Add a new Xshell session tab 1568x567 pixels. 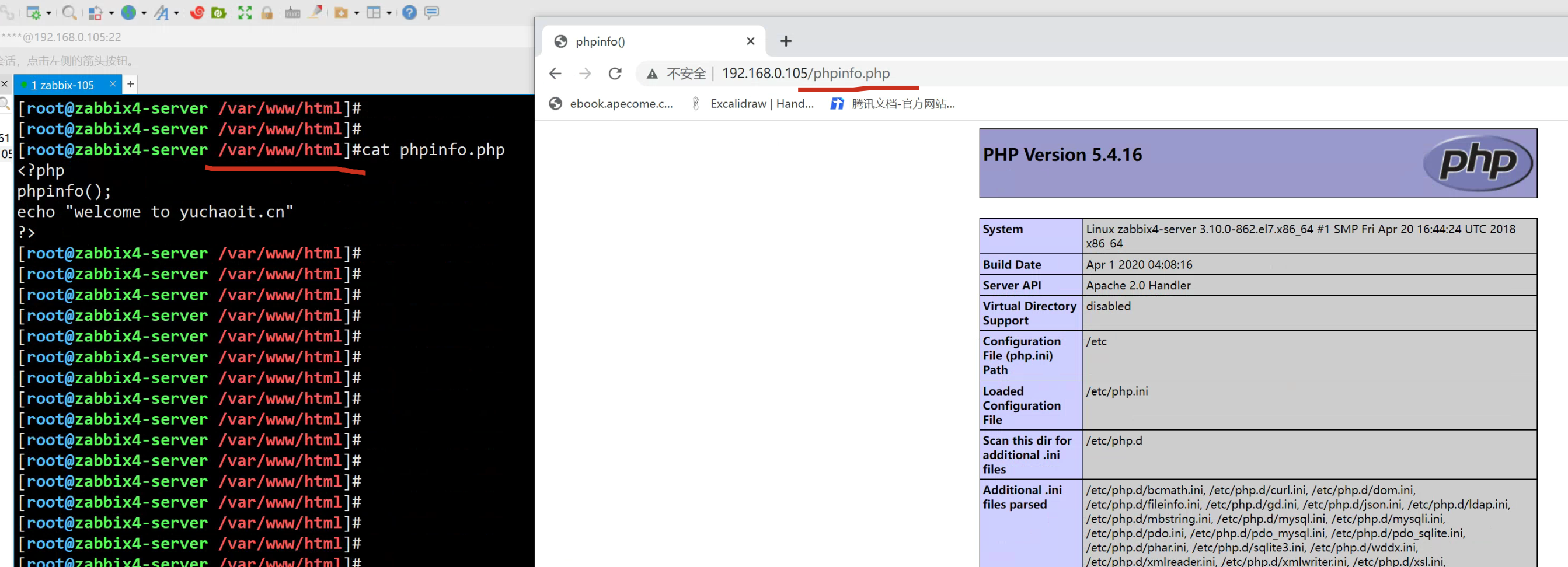[x=130, y=84]
